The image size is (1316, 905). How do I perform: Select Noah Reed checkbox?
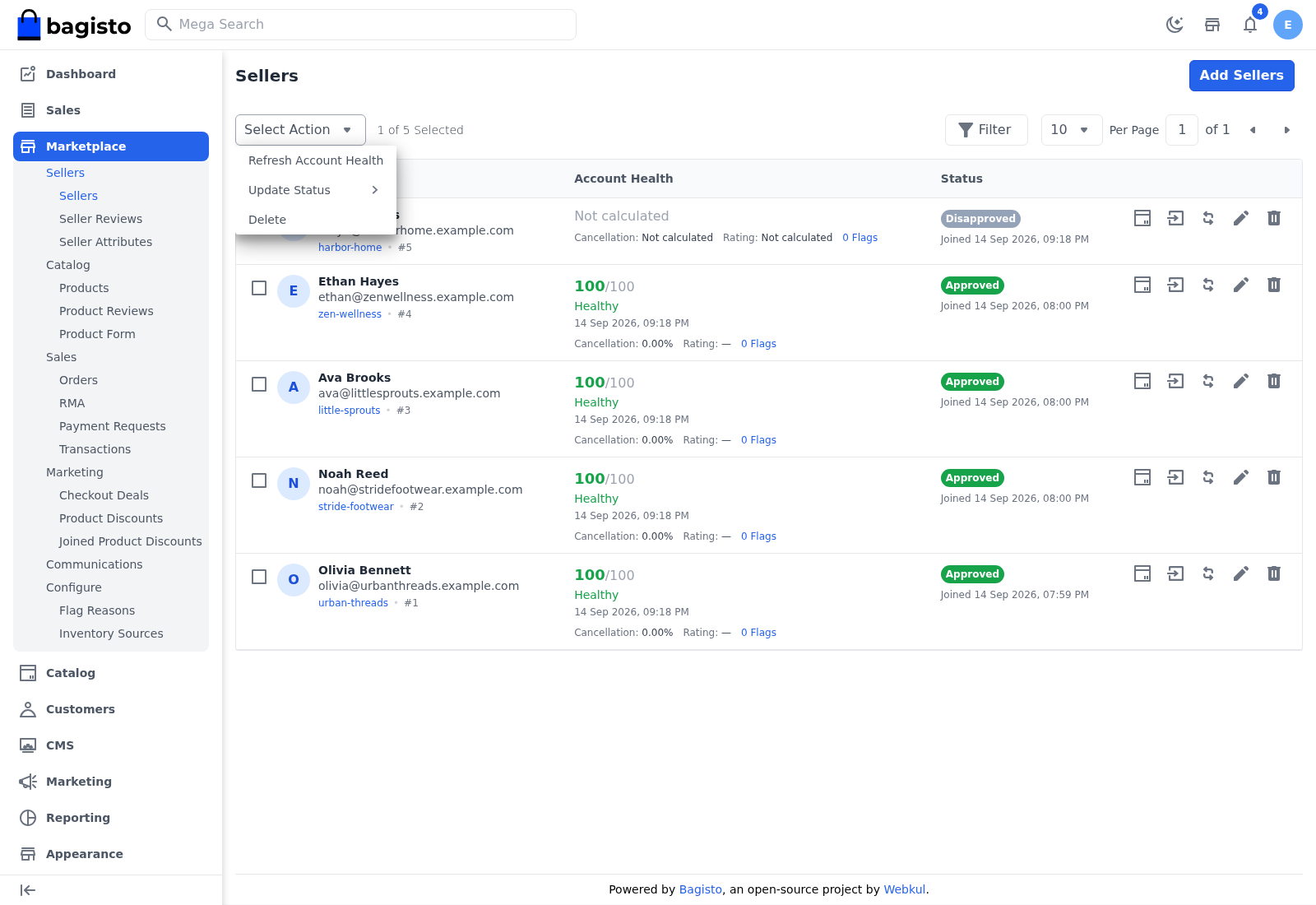[x=259, y=480]
